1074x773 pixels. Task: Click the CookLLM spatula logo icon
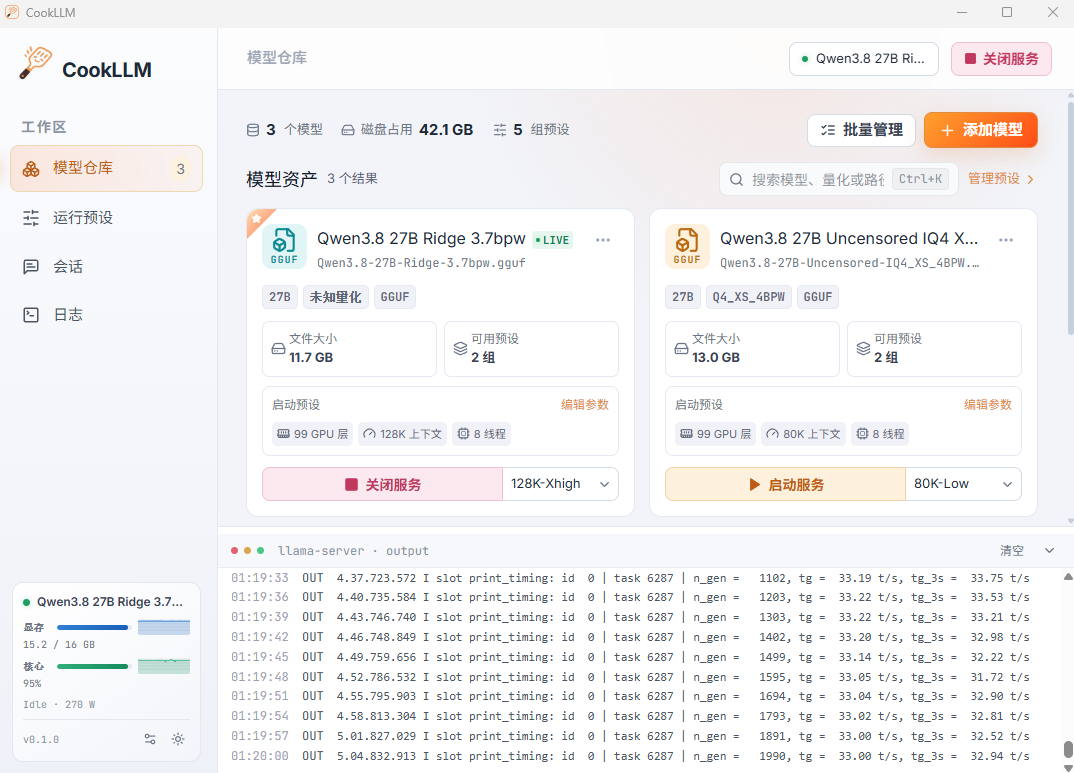click(36, 63)
